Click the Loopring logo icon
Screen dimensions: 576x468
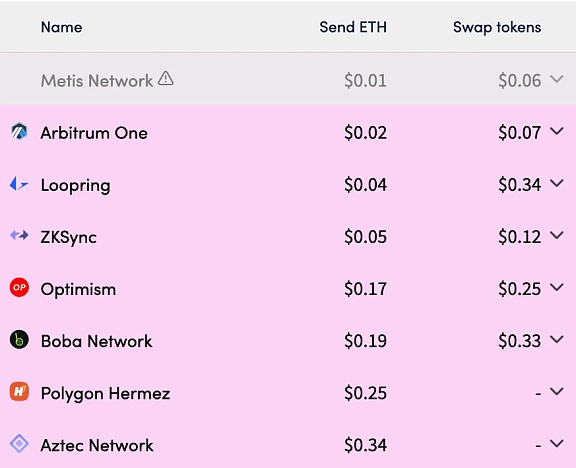(19, 184)
